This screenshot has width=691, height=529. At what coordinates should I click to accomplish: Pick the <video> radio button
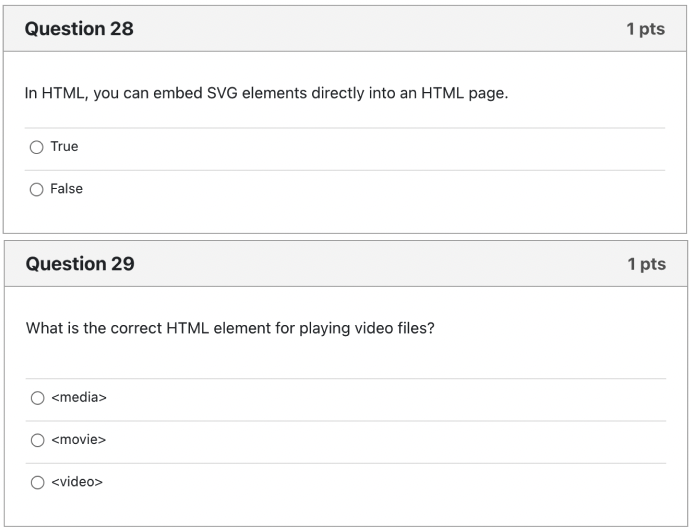(37, 482)
